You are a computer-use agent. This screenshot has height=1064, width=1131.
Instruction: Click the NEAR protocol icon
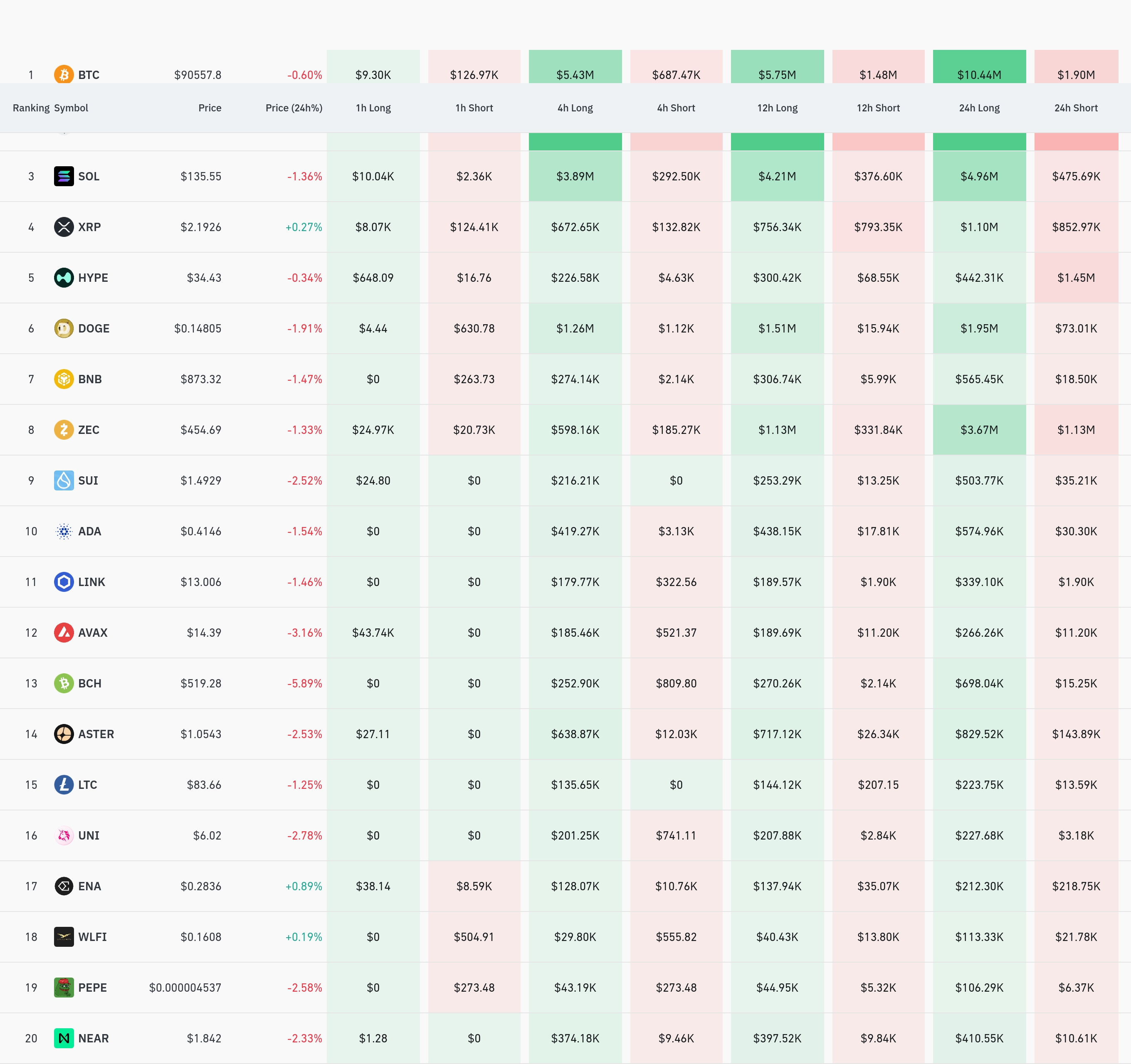[x=64, y=1038]
